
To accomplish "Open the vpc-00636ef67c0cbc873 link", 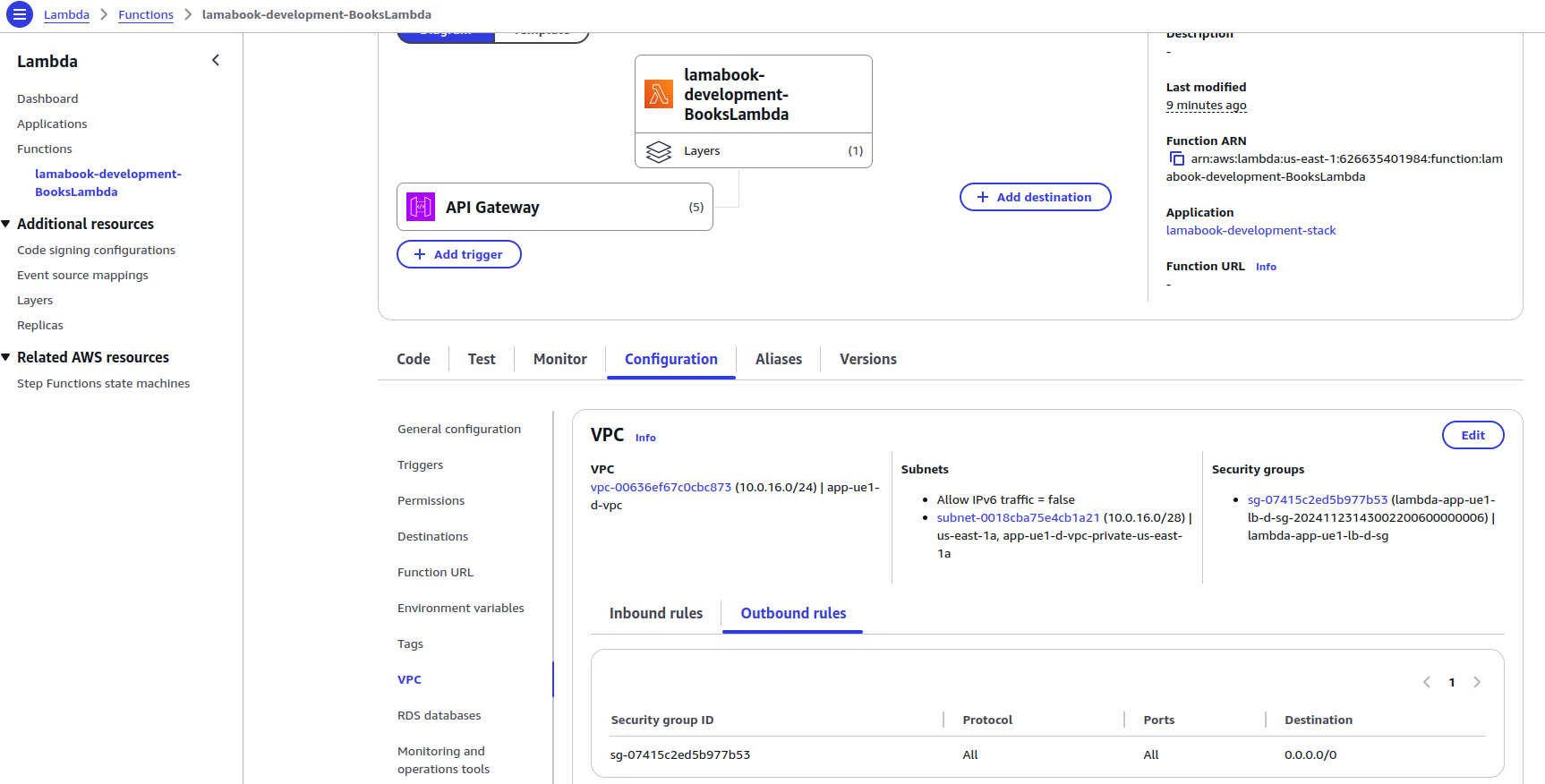I will (x=661, y=487).
